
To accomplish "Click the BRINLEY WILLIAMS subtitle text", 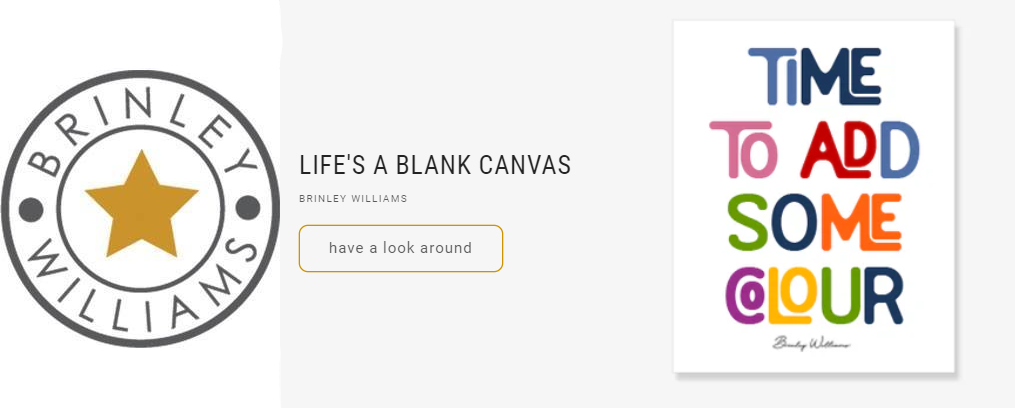I will click(353, 199).
